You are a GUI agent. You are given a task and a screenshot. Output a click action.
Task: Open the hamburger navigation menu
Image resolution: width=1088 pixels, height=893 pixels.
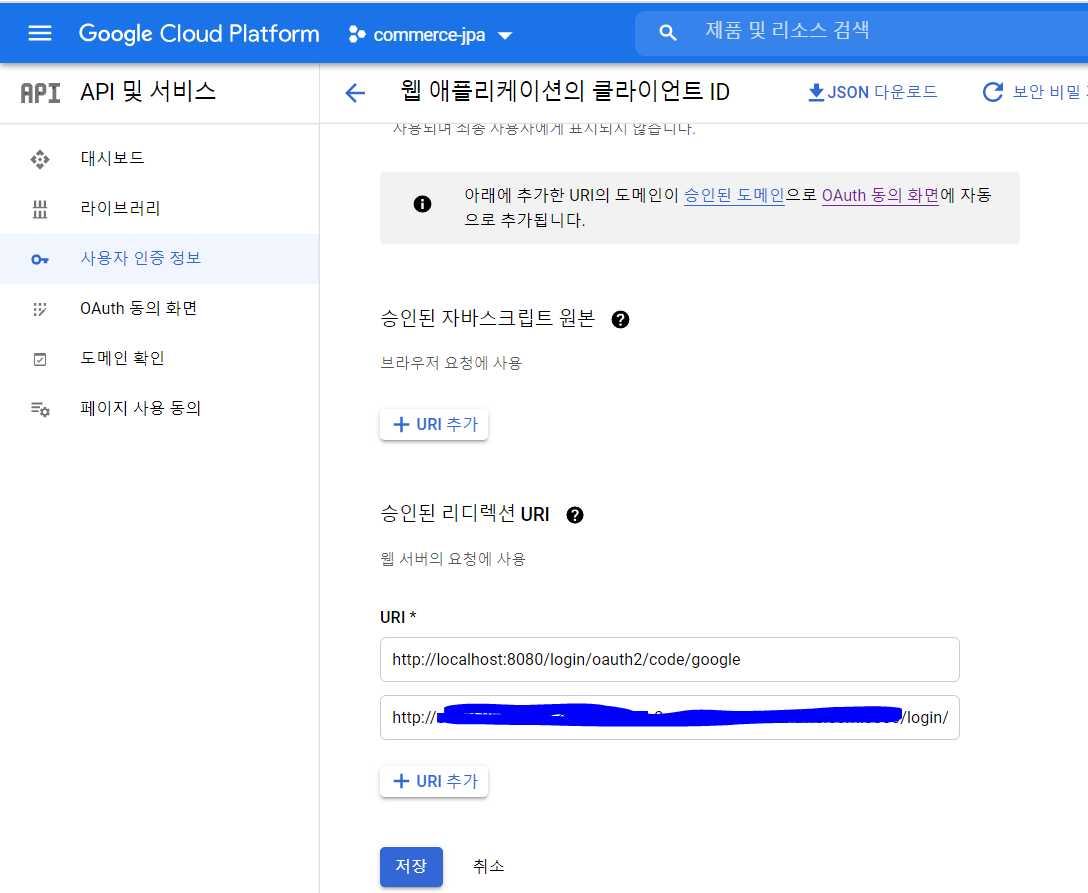40,33
